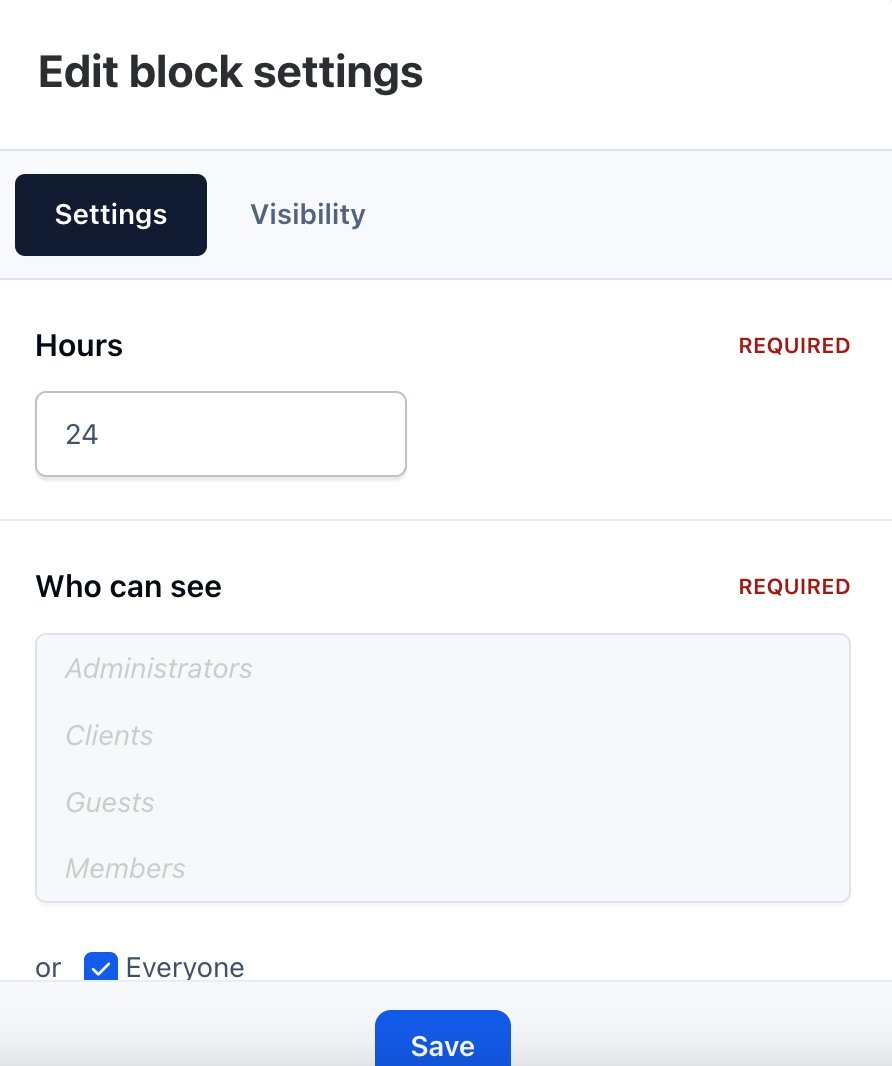This screenshot has height=1066, width=892.
Task: Click into the Hours input field
Action: (x=221, y=434)
